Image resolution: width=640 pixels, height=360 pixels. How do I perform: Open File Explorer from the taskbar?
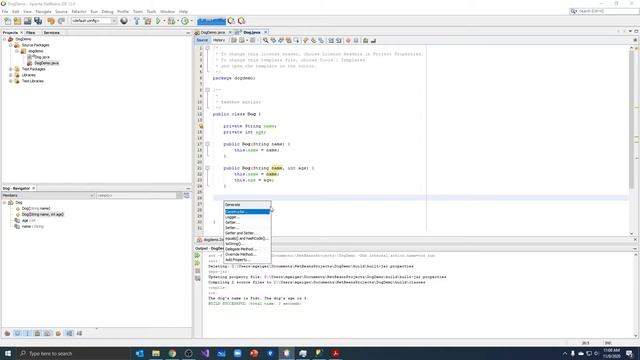tap(156, 353)
